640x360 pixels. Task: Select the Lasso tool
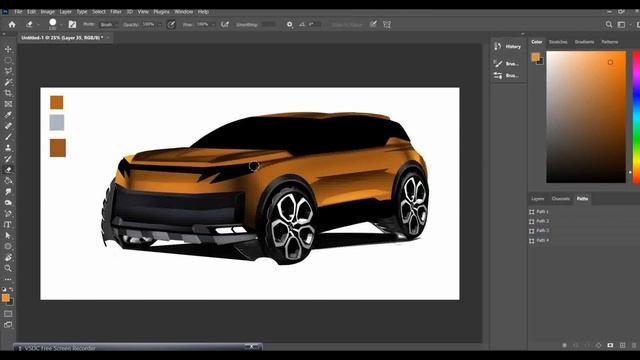8,71
